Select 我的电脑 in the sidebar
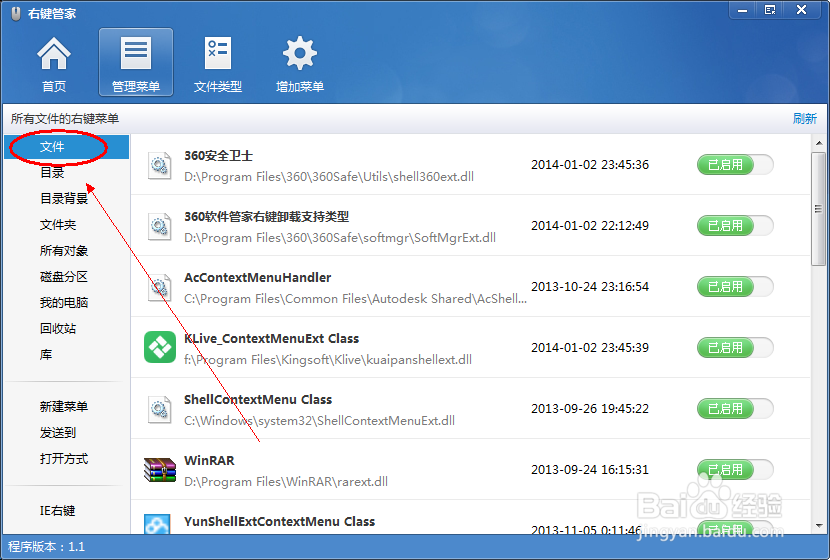 [64, 302]
